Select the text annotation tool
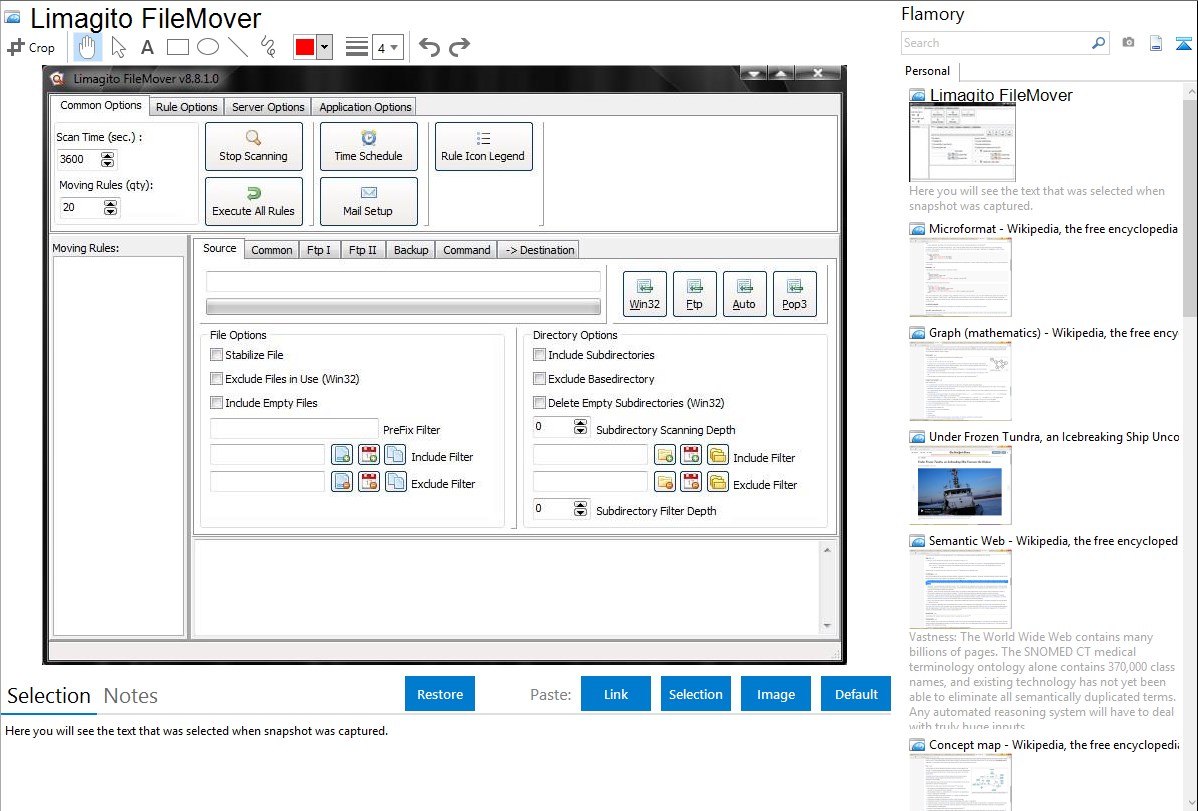Screen dimensions: 1198x811 pyautogui.click(x=147, y=47)
